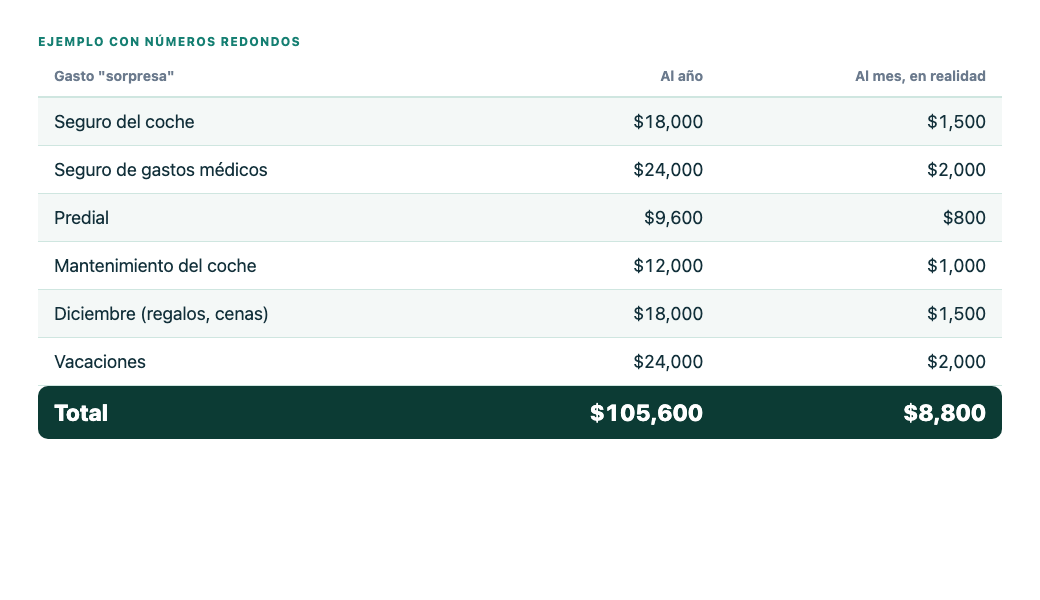1040x600 pixels.
Task: Click the $2,000 monthly value for gastos médicos
Action: [x=956, y=170]
